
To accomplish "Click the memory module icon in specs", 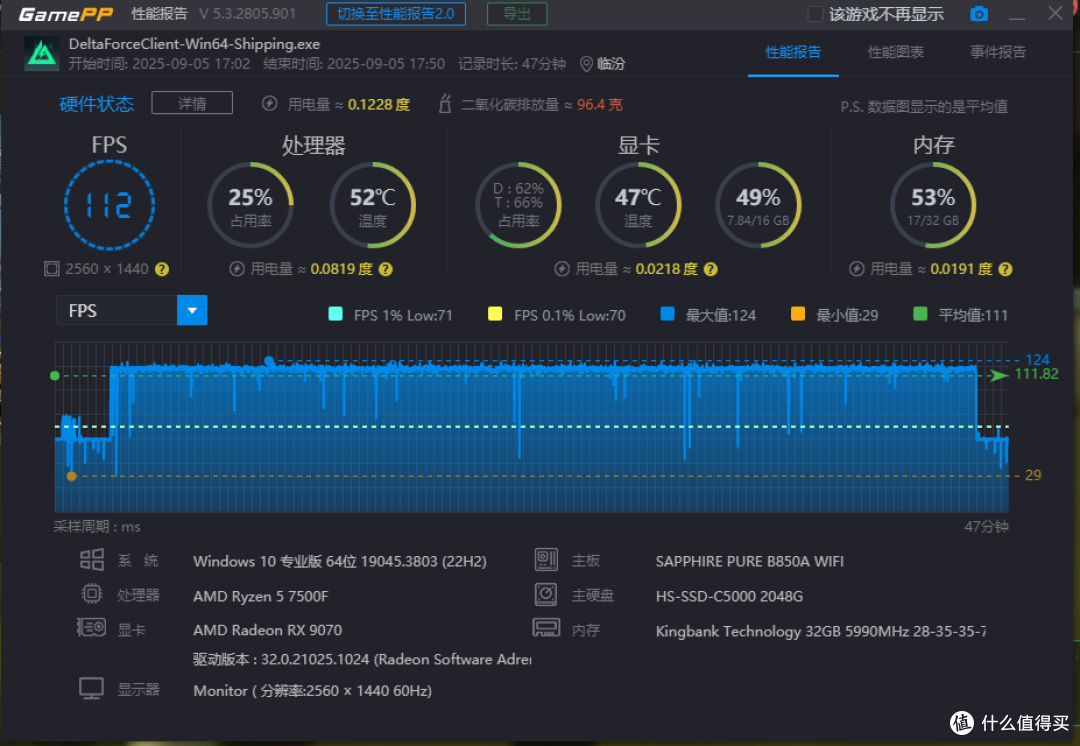I will (x=546, y=628).
